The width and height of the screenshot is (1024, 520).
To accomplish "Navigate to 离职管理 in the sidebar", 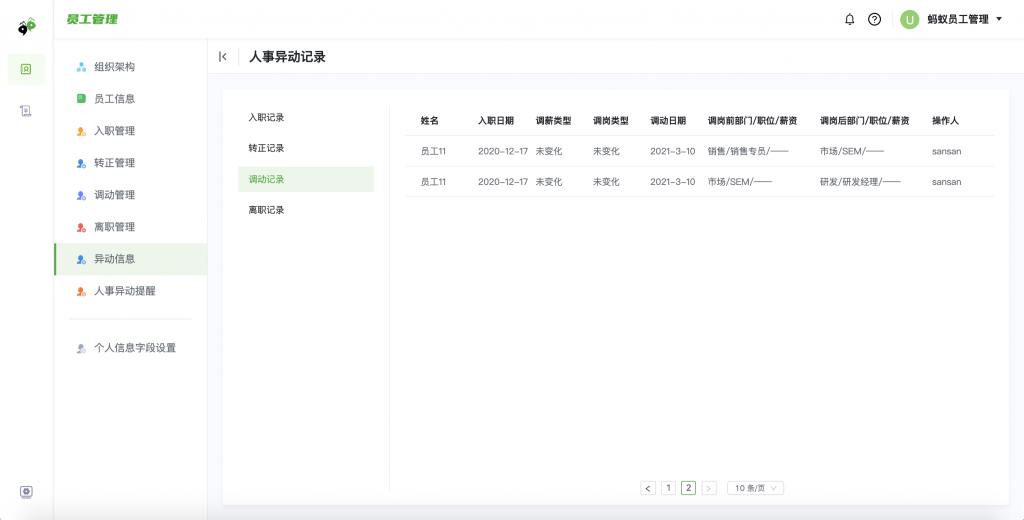I will coord(114,227).
